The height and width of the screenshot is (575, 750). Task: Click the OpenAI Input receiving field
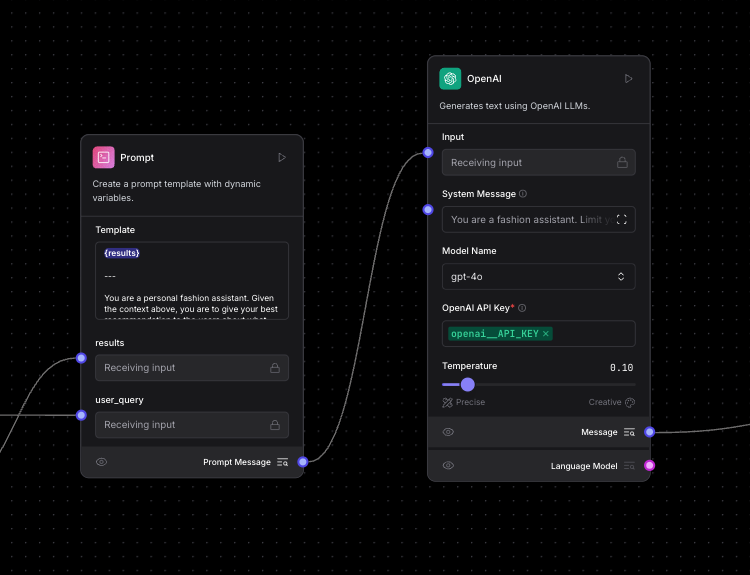pos(539,163)
